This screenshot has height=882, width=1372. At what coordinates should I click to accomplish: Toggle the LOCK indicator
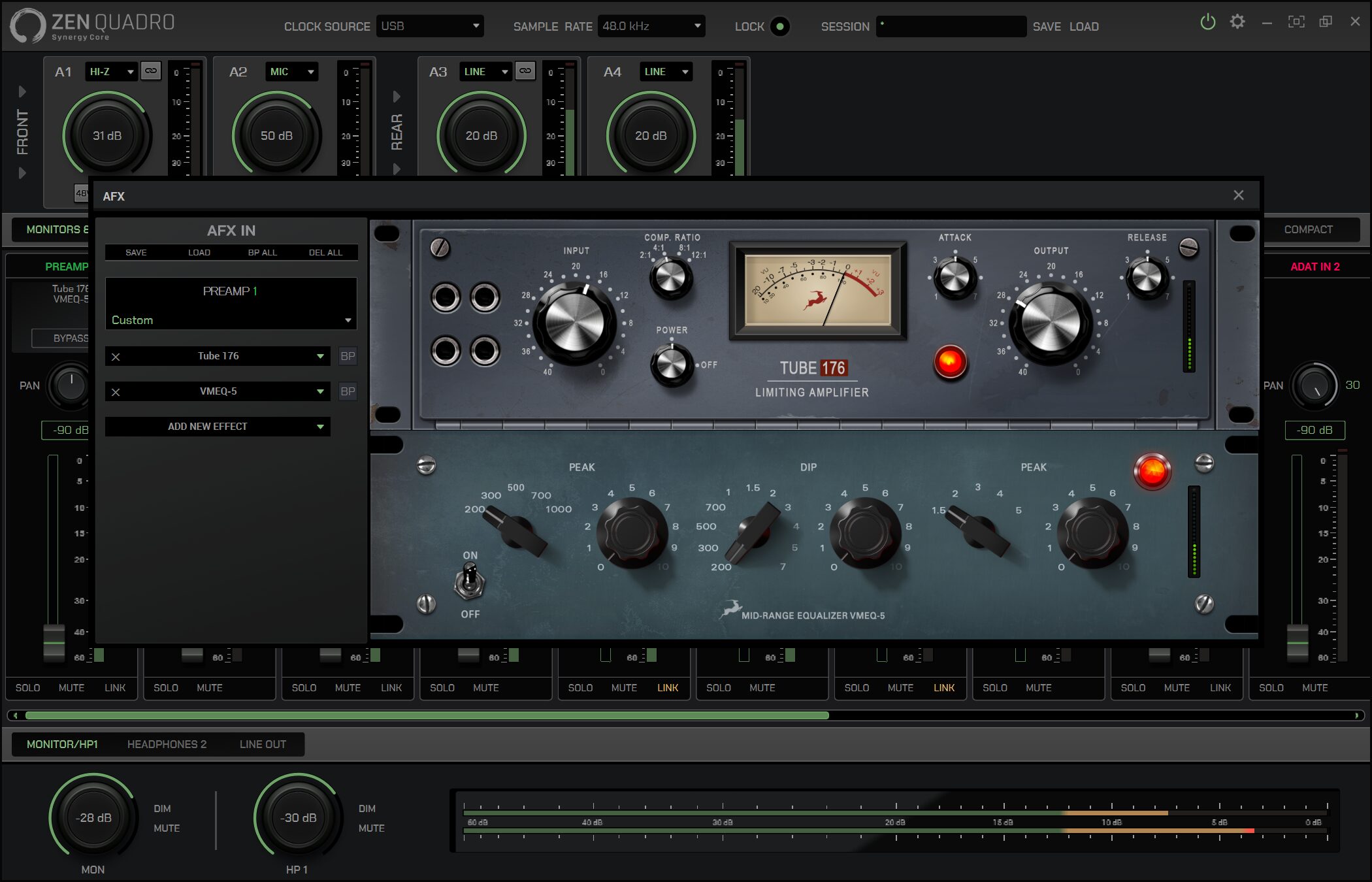(779, 26)
